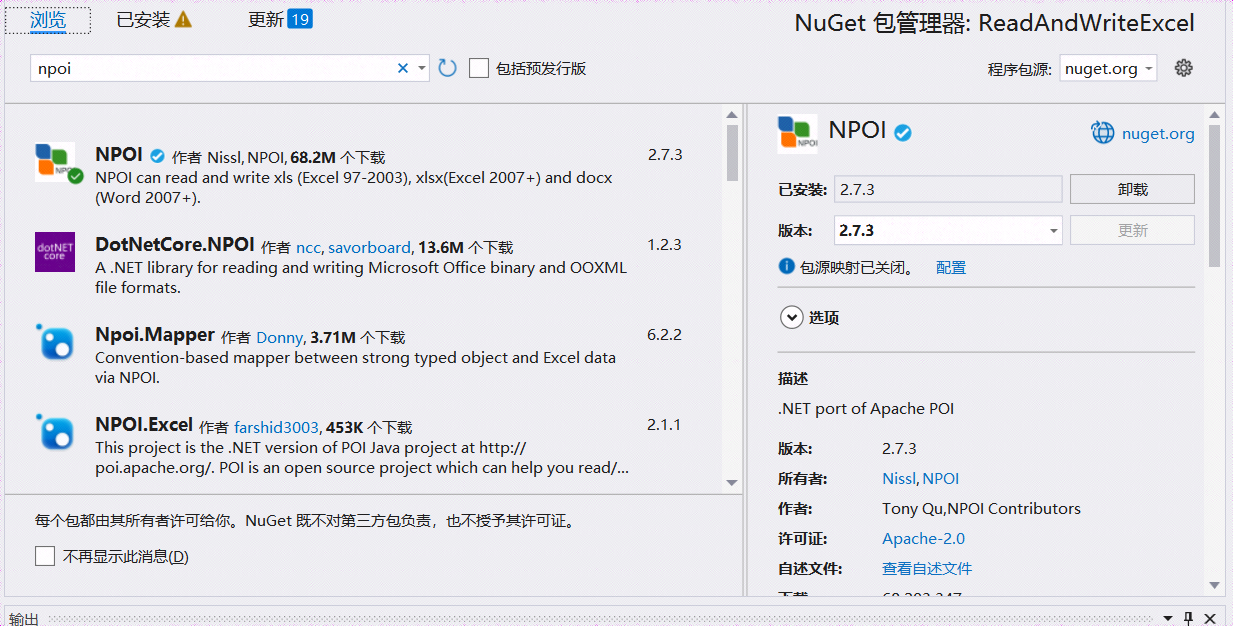Click the package list scroll down arrow
1233x626 pixels.
[x=732, y=482]
